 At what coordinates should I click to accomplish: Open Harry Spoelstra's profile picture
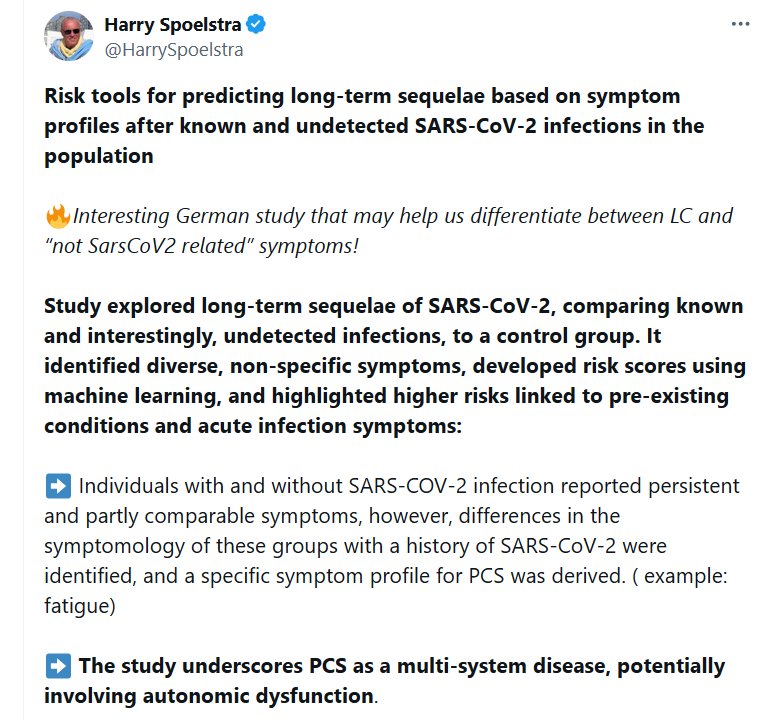point(68,36)
